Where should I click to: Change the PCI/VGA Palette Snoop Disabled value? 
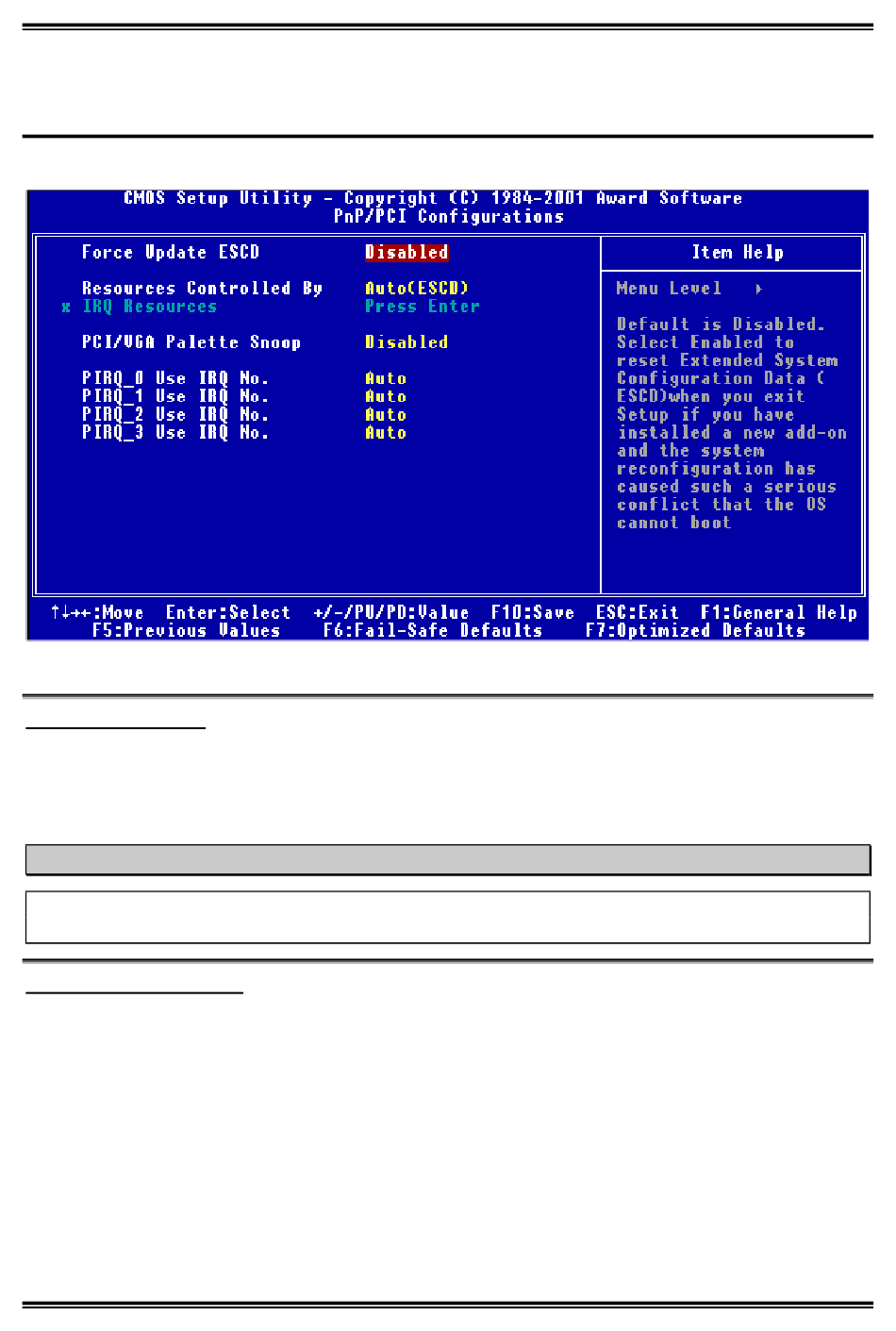pyautogui.click(x=407, y=342)
